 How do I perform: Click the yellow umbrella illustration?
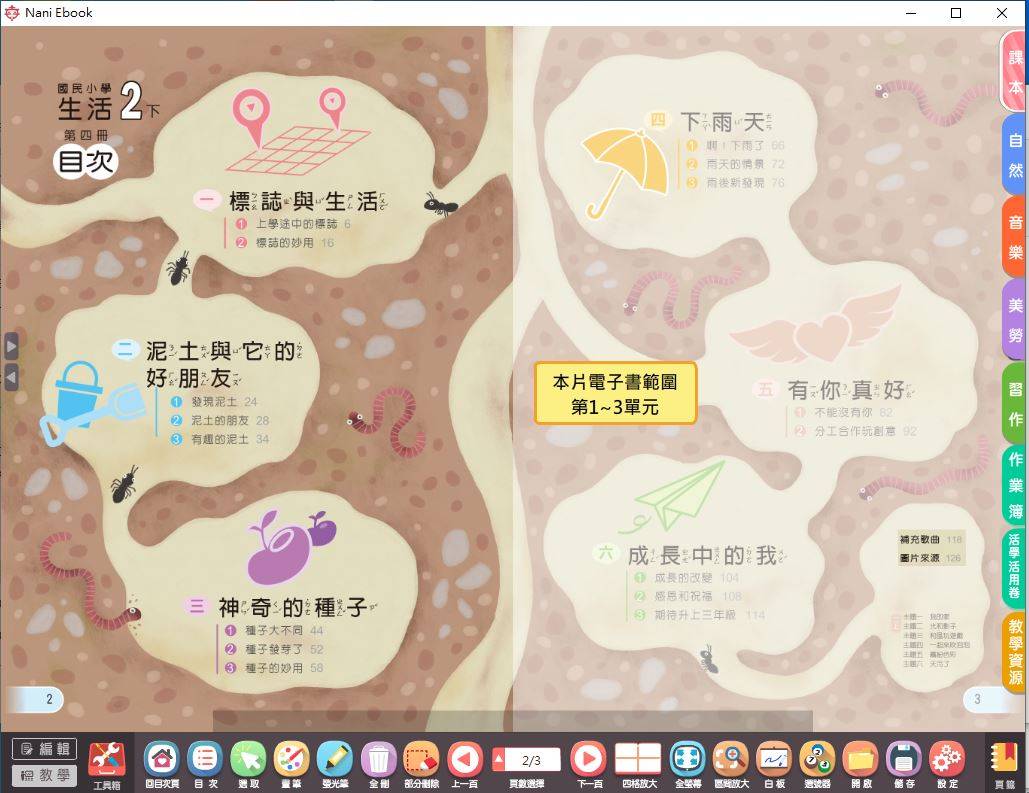625,173
